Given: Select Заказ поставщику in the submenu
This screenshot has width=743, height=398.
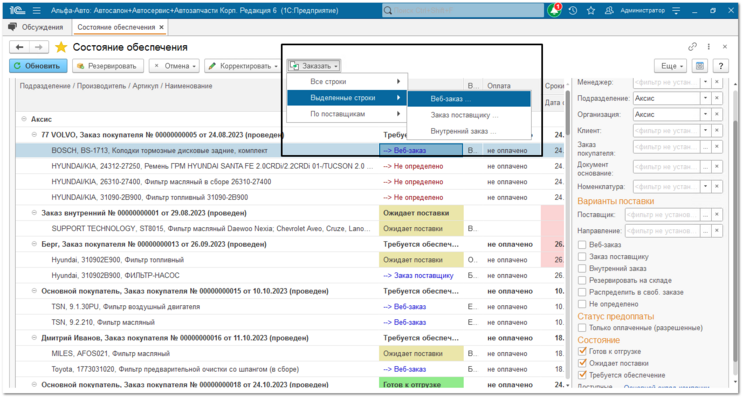Looking at the screenshot, I should (x=469, y=115).
